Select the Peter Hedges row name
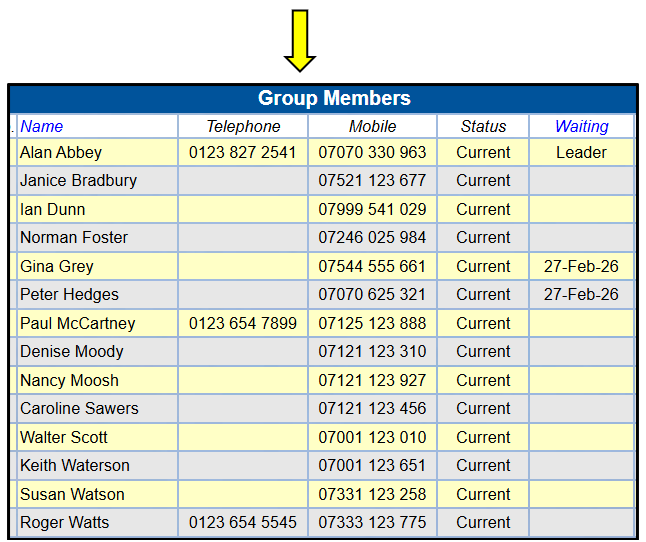 click(69, 294)
